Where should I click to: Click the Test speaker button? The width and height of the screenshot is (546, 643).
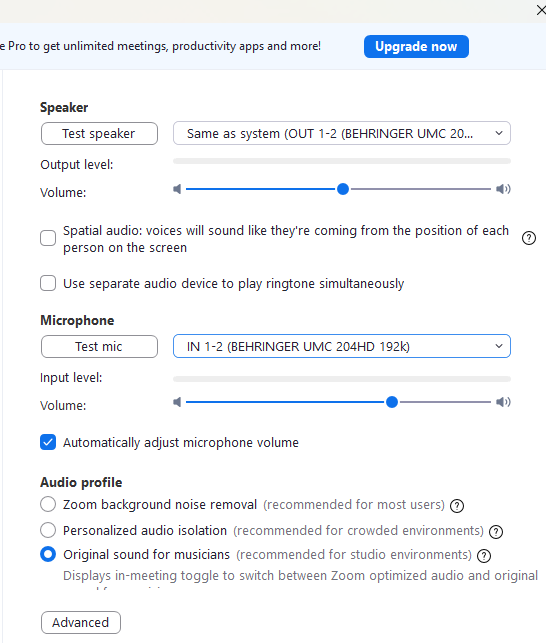99,133
